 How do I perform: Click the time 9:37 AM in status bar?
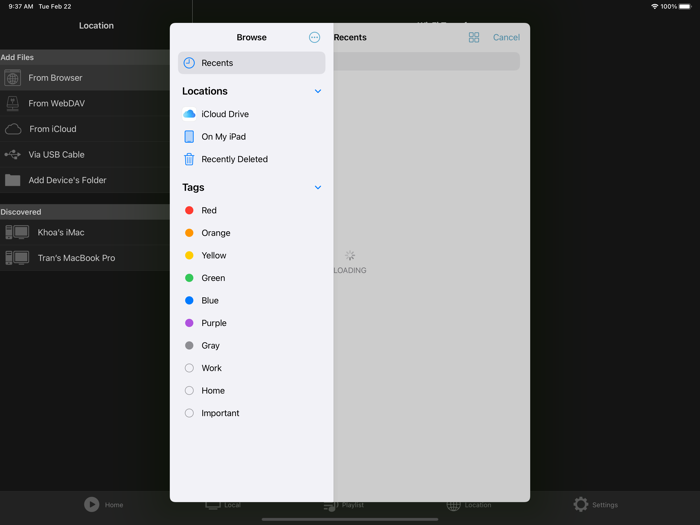tap(21, 7)
